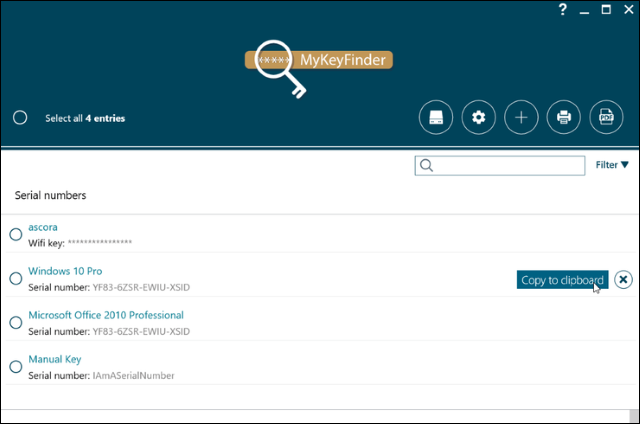Screen dimensions: 640x424
Task: Click the MyKeyFinder logo
Action: (x=319, y=67)
